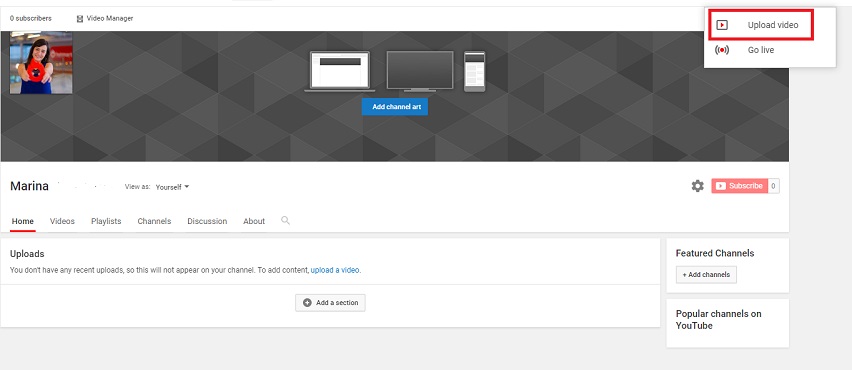Screen dimensions: 852x370
Task: Switch to the Videos tab
Action: (62, 221)
